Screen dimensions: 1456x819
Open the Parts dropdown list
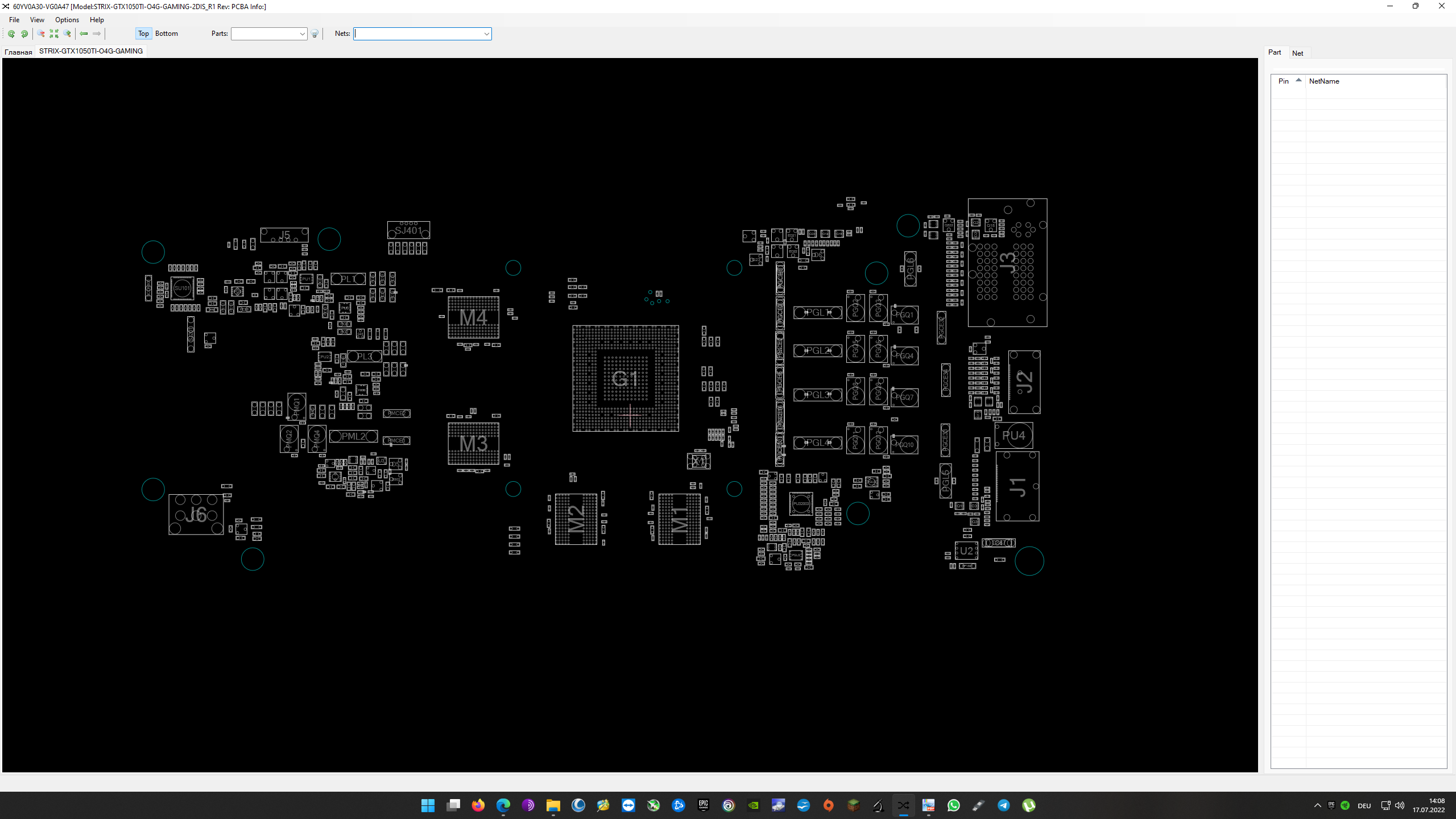coord(302,34)
